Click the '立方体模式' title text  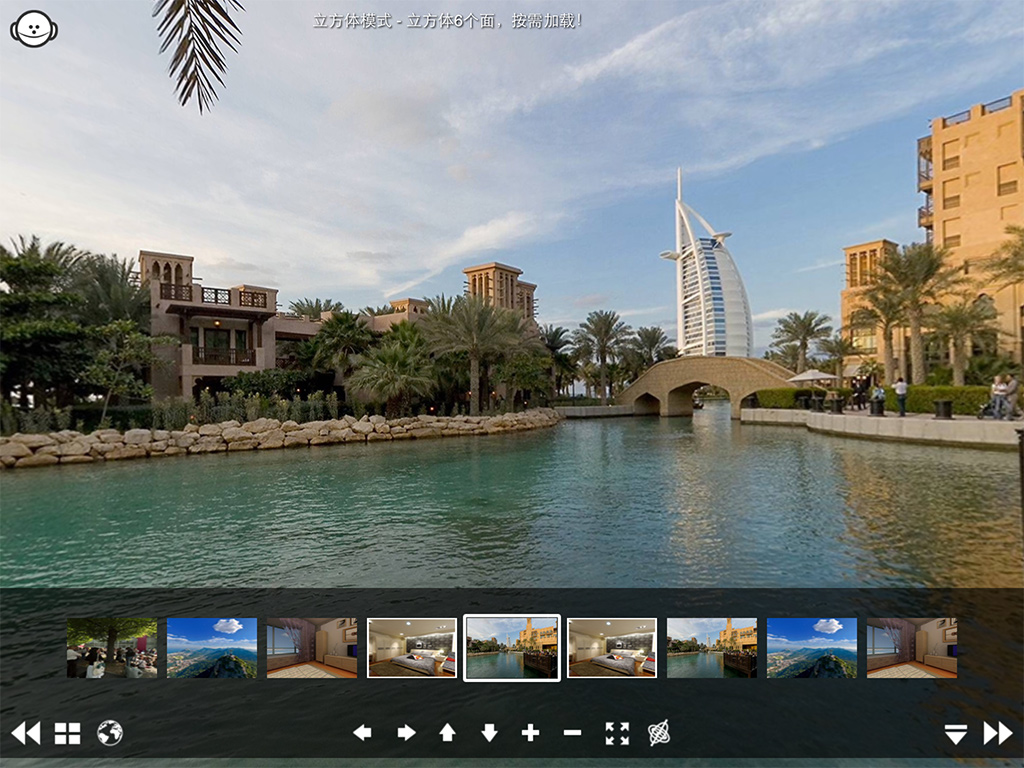pos(352,21)
